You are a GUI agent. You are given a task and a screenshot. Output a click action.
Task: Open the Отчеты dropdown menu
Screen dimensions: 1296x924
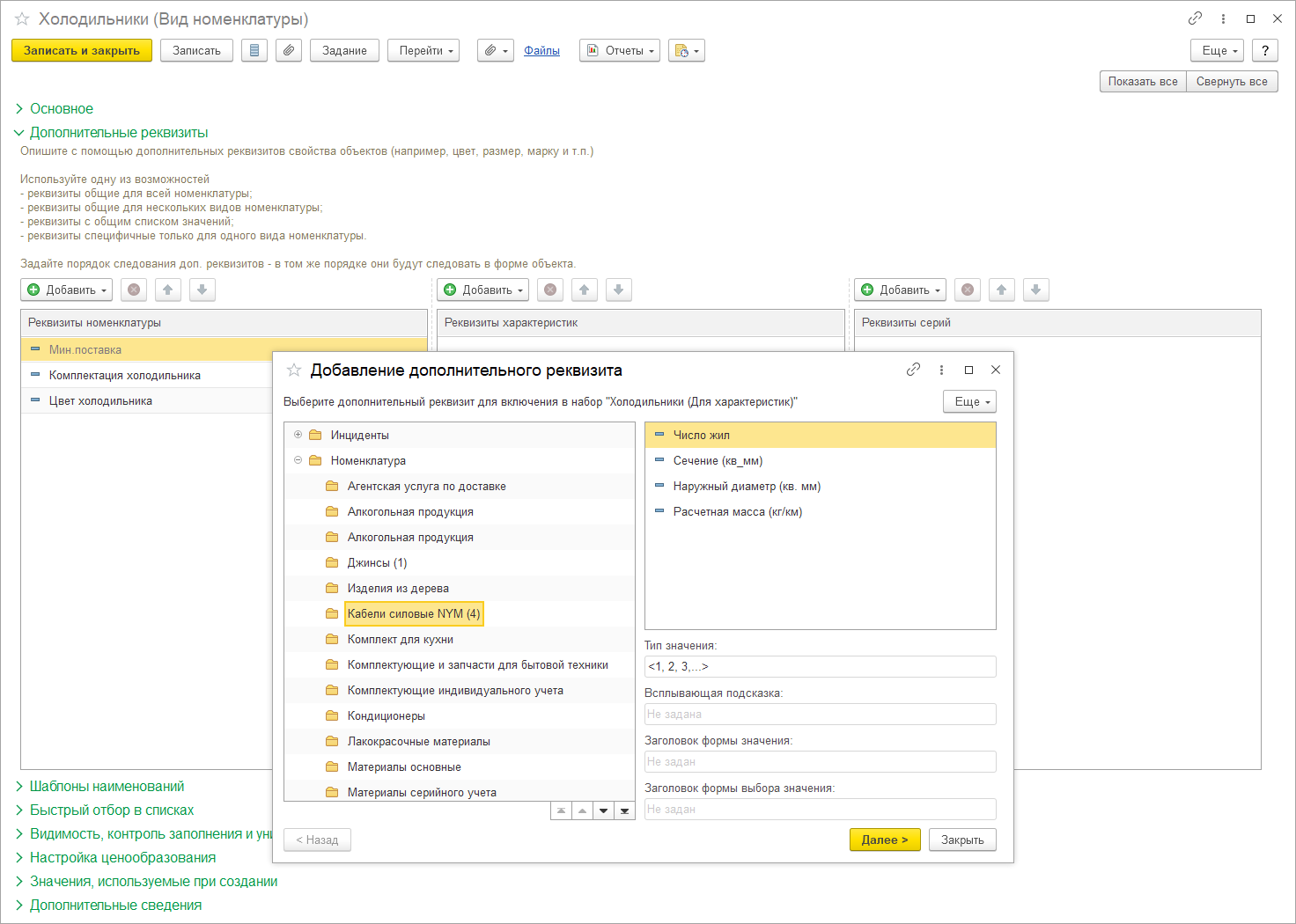(621, 51)
